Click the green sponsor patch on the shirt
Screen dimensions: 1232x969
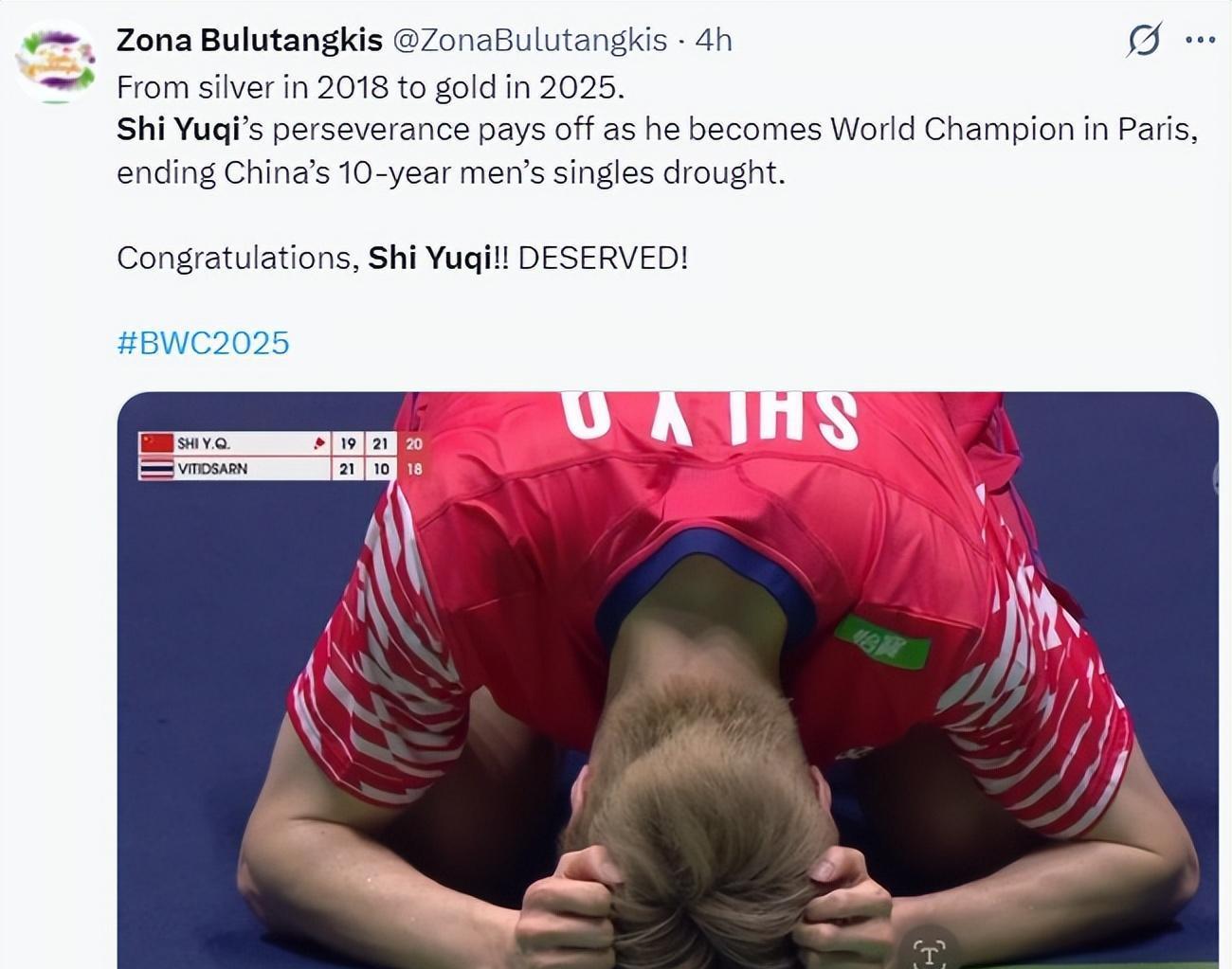pyautogui.click(x=880, y=642)
